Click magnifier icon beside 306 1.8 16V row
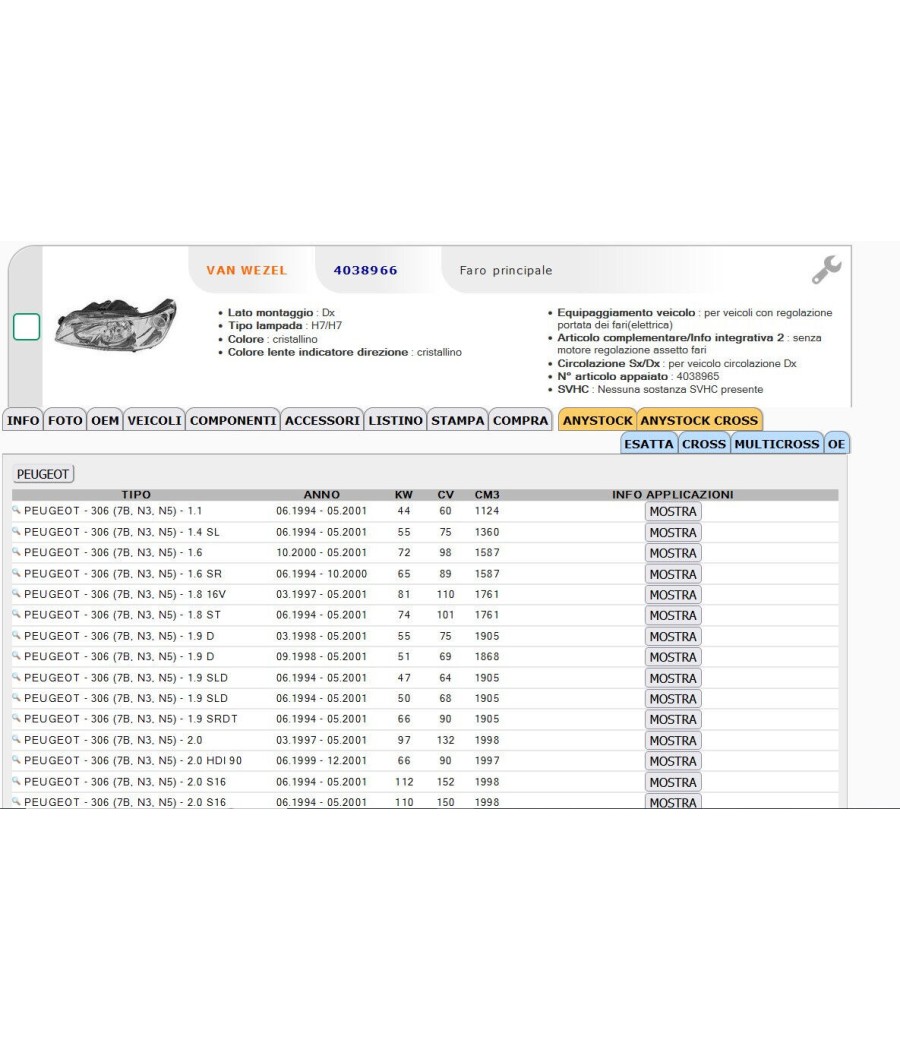The width and height of the screenshot is (900, 1050). [16, 593]
